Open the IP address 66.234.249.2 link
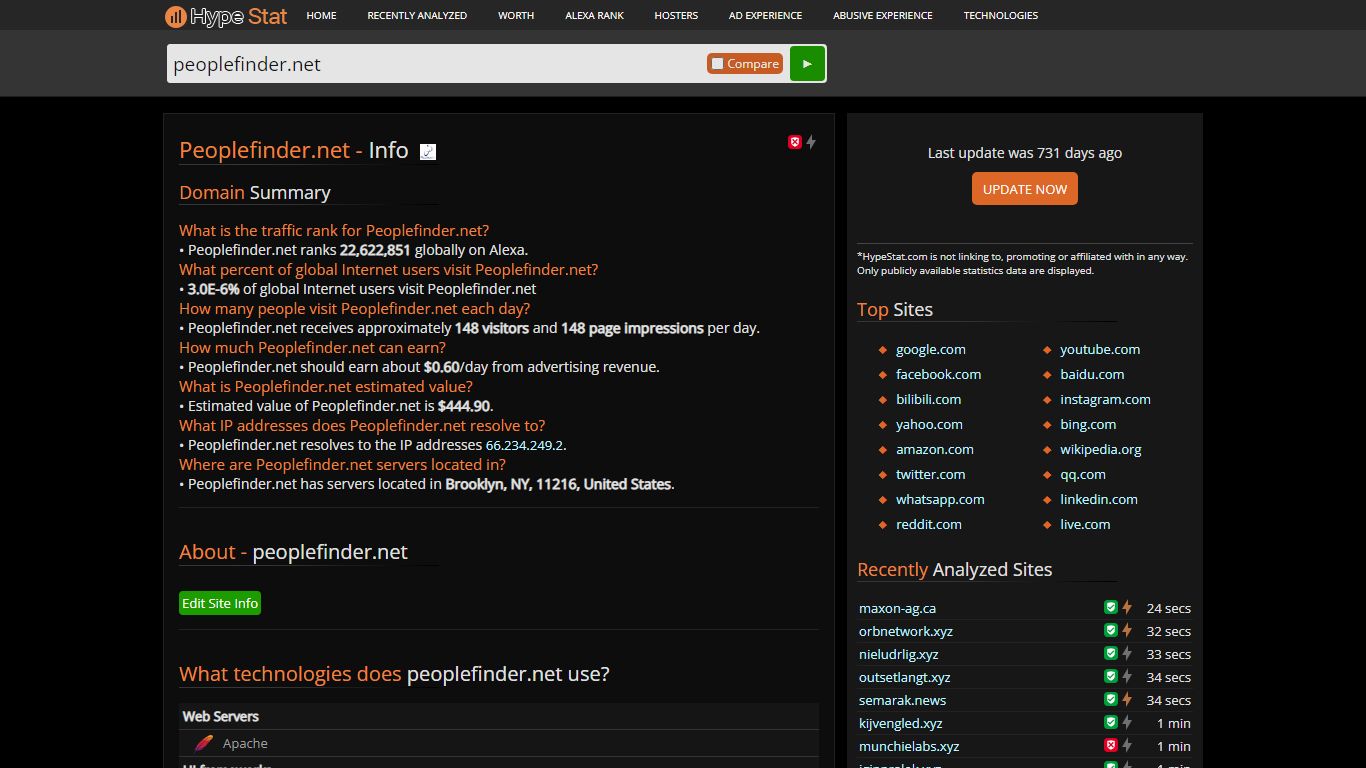The width and height of the screenshot is (1366, 768). [525, 446]
